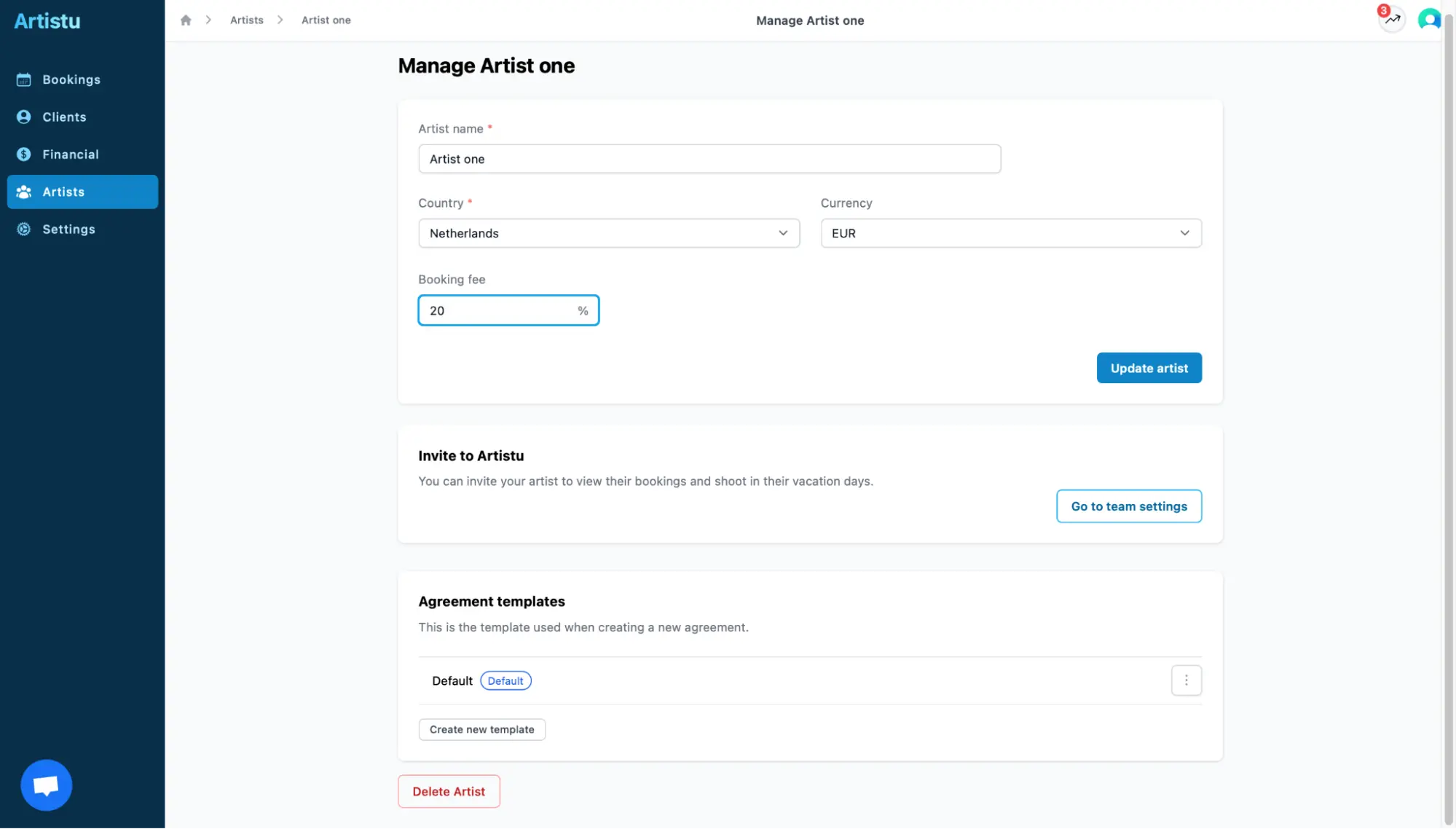
Task: Click Create new template button
Action: pyautogui.click(x=481, y=729)
